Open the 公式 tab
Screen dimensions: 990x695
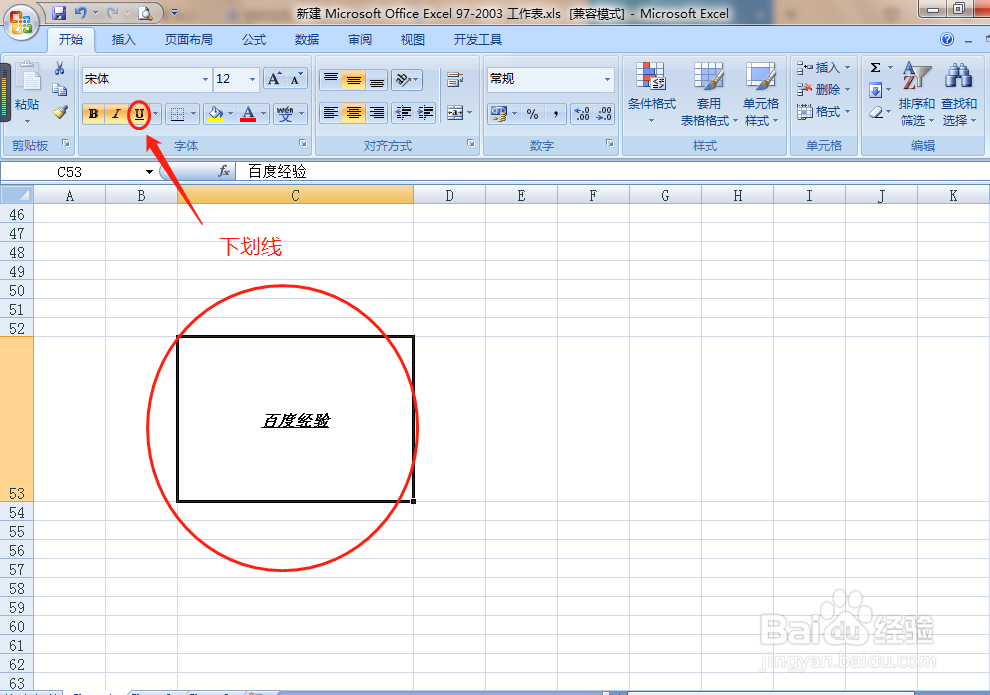254,40
